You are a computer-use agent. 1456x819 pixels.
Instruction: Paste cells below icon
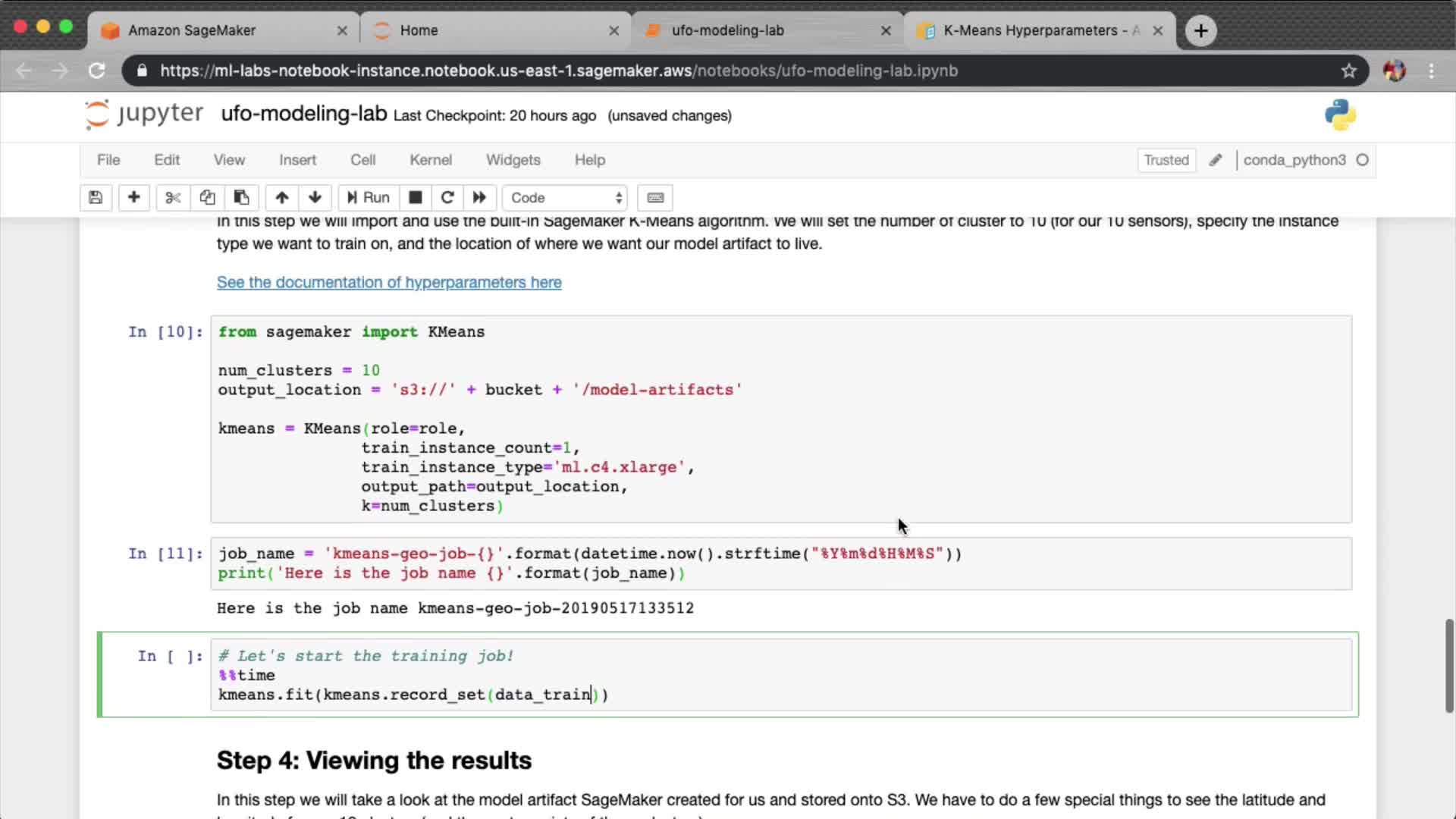click(x=241, y=198)
